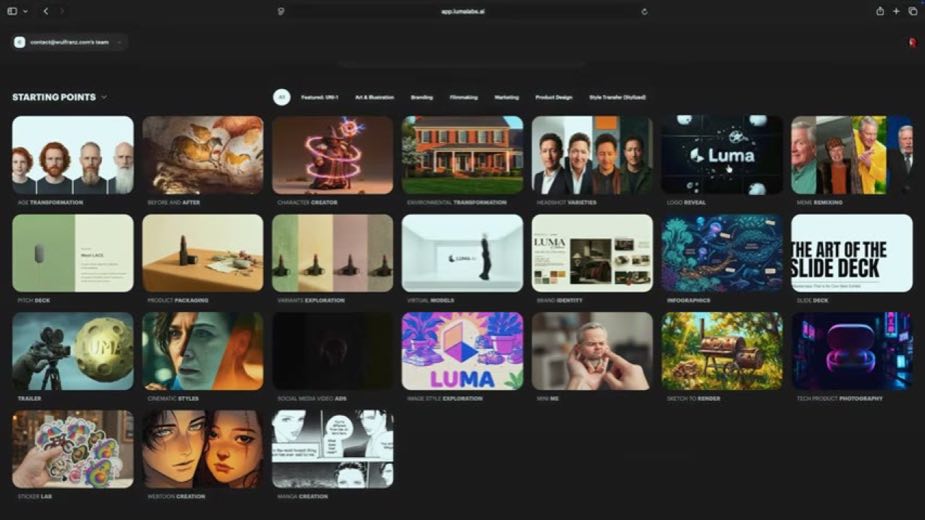Open the Age Transformation thumbnail
925x520 pixels.
coord(73,155)
